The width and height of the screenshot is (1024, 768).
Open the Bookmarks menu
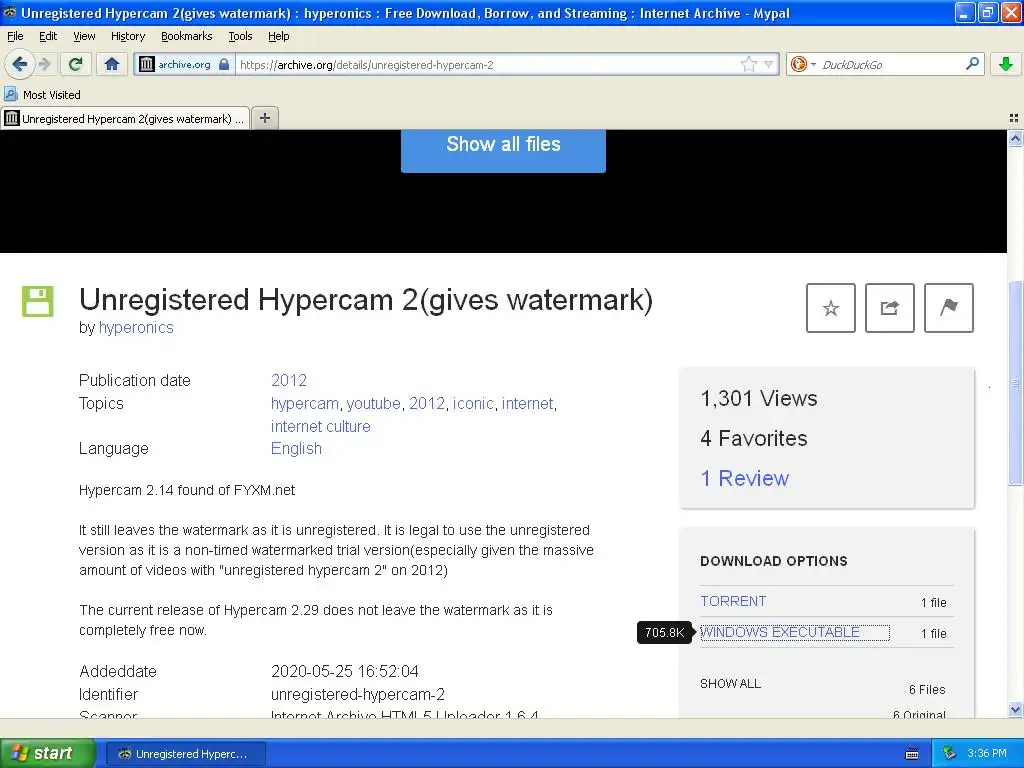(x=187, y=36)
